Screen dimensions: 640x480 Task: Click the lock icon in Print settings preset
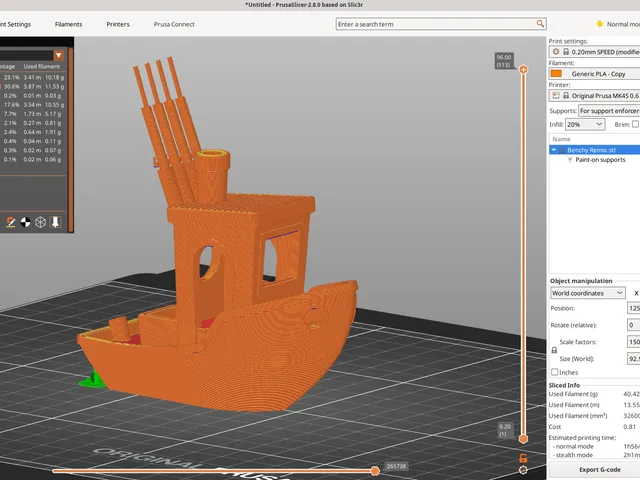[566, 52]
